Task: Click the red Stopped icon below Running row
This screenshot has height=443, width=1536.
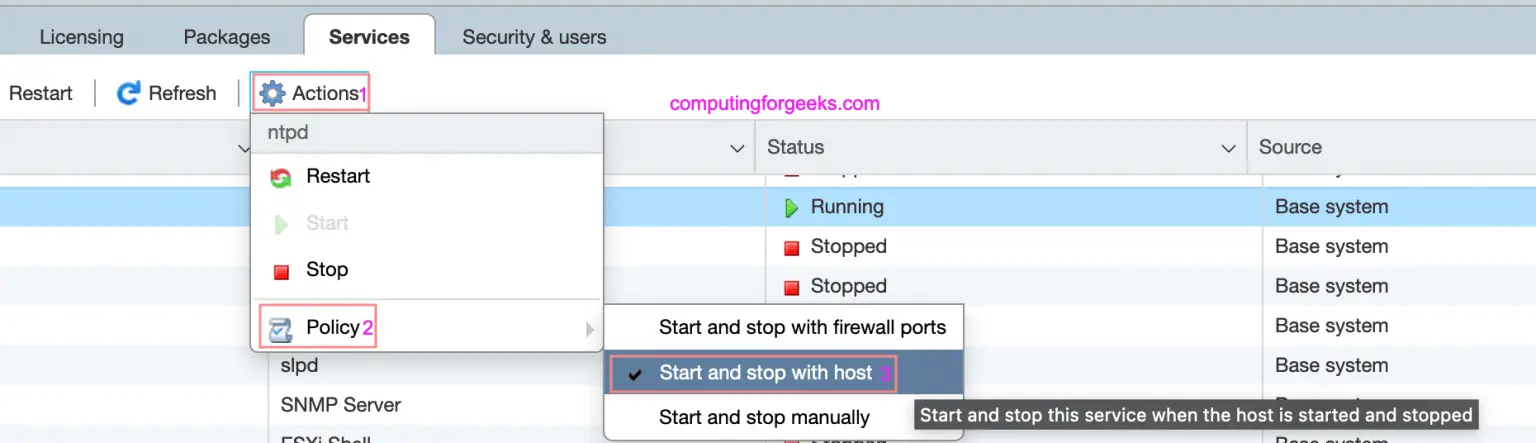Action: tap(791, 247)
